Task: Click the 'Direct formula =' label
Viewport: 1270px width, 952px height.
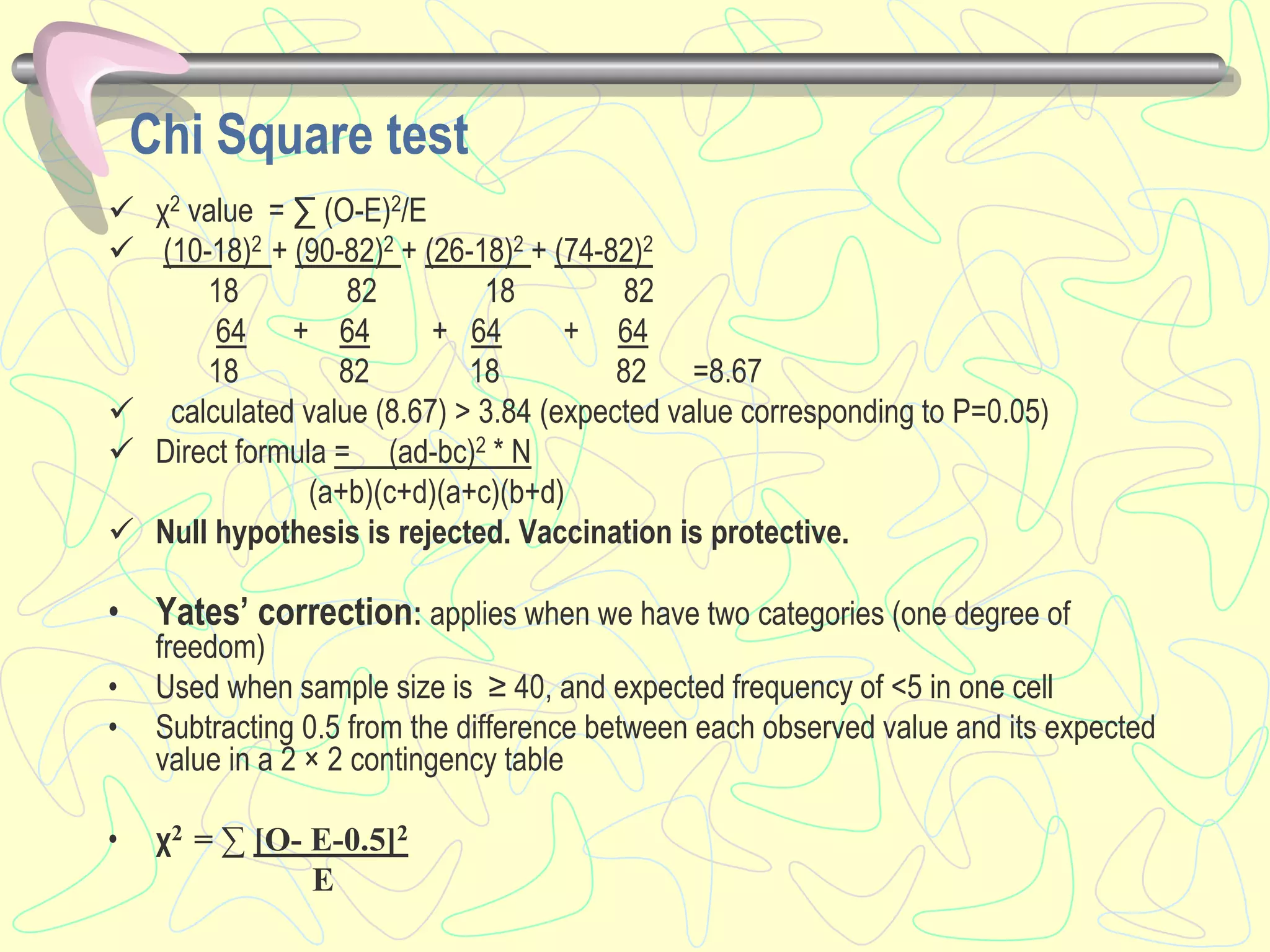Action: (x=252, y=452)
